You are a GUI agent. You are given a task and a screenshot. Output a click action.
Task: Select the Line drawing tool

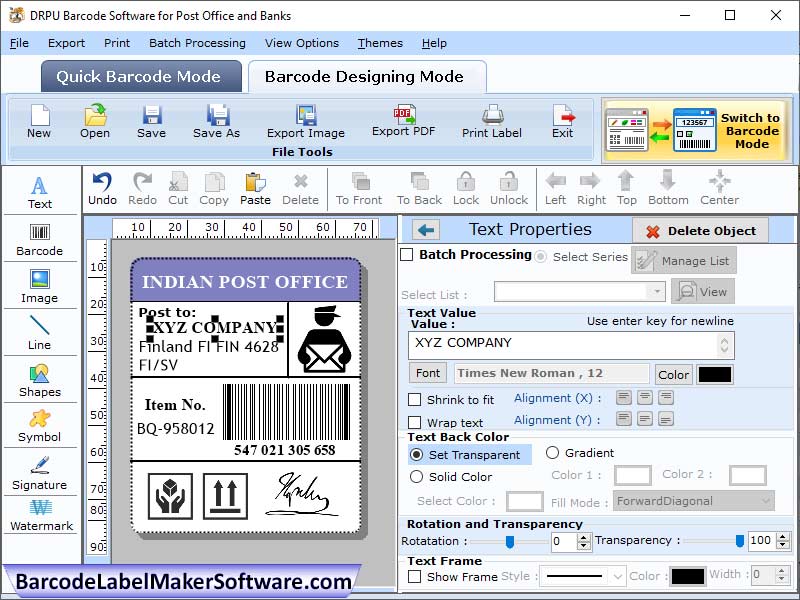(40, 333)
